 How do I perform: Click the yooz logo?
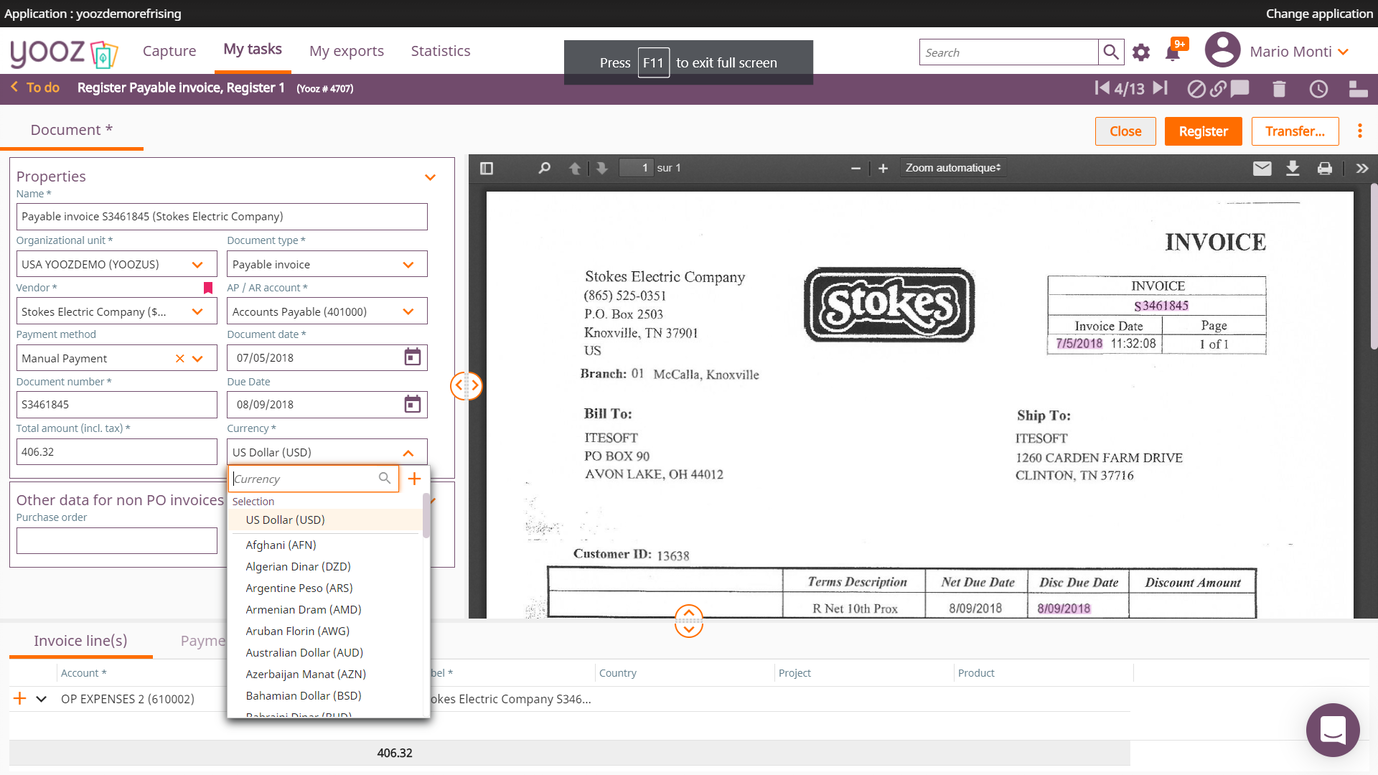(64, 52)
